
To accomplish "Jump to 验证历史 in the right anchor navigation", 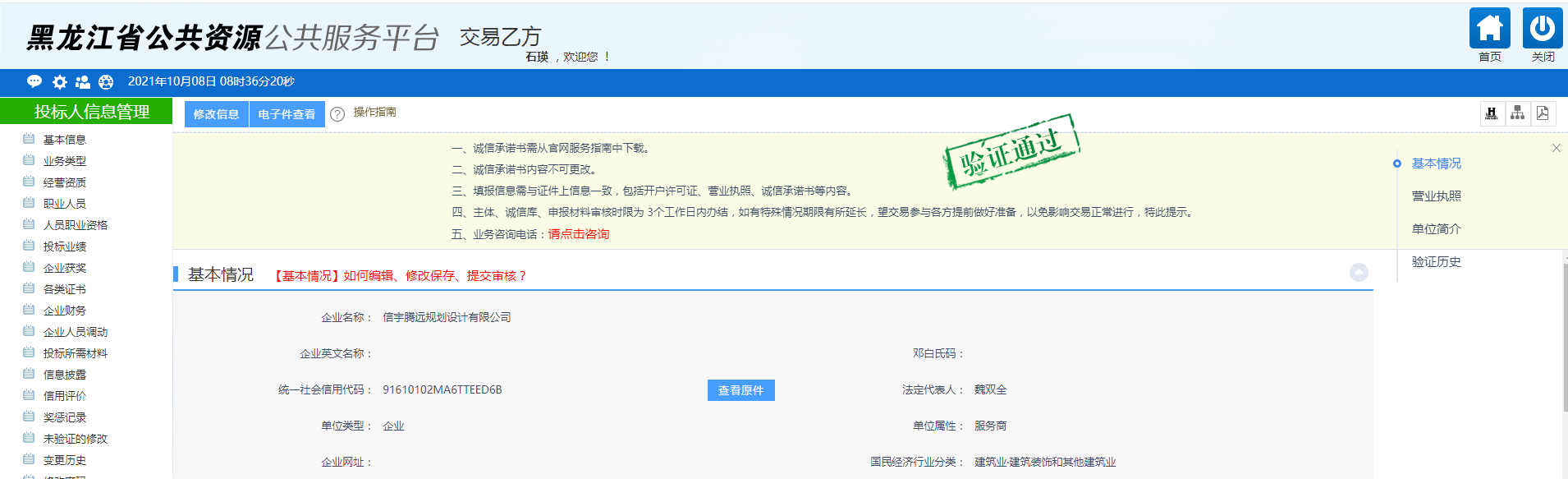I will pyautogui.click(x=1436, y=262).
